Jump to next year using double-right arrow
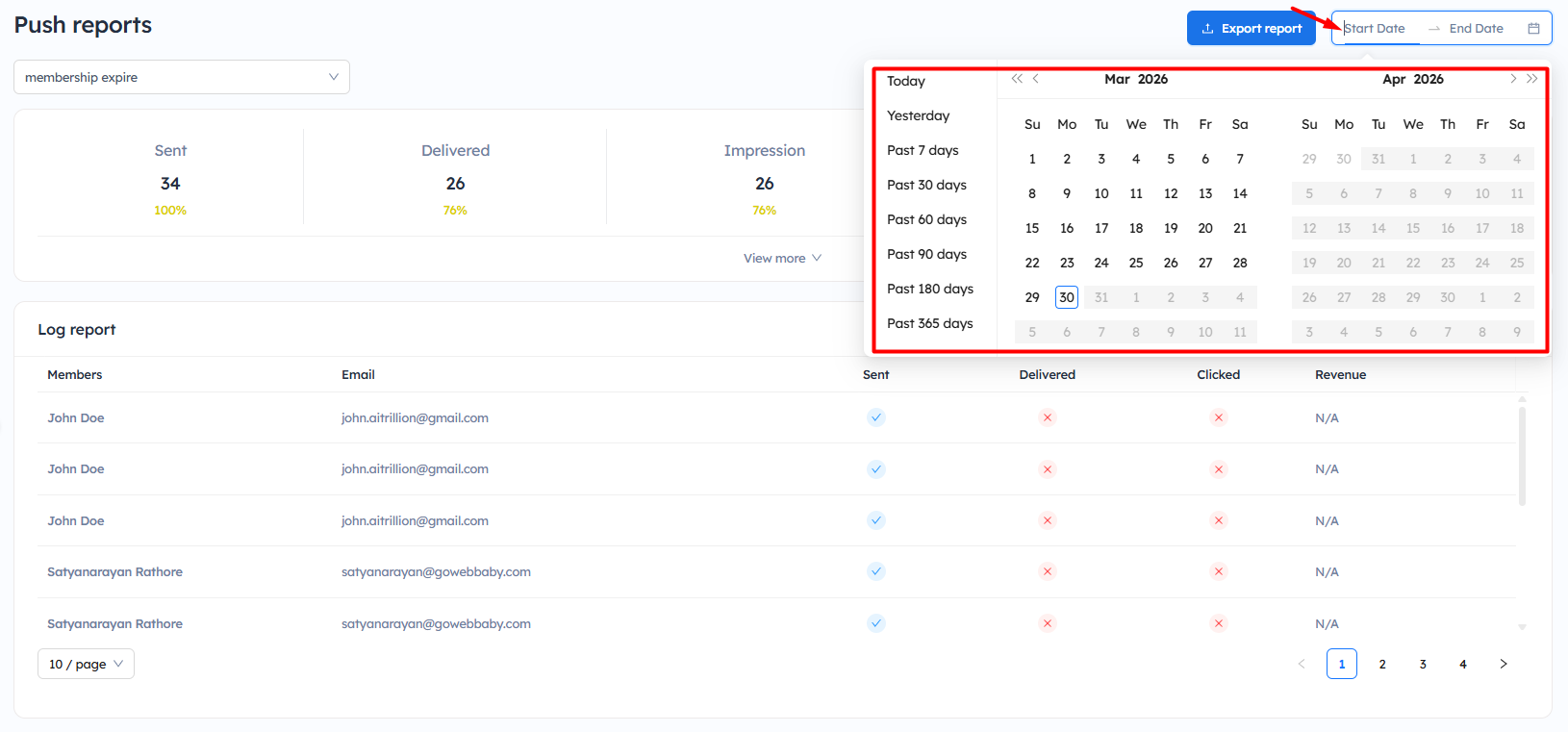The height and width of the screenshot is (732, 1568). tap(1532, 79)
